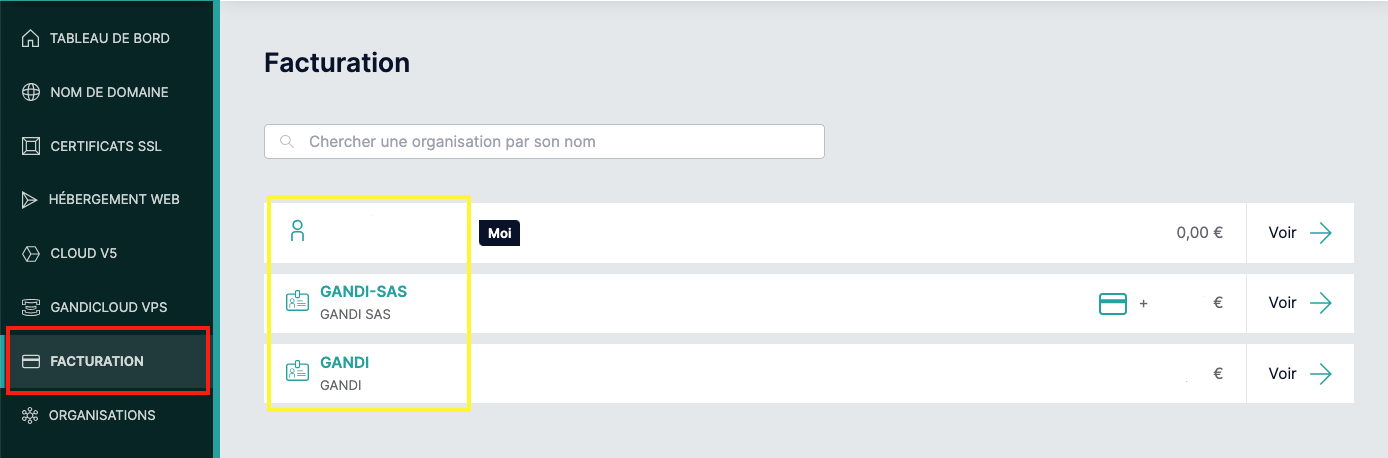Image resolution: width=1388 pixels, height=458 pixels.
Task: Click Voir for the Moi account
Action: 1300,233
